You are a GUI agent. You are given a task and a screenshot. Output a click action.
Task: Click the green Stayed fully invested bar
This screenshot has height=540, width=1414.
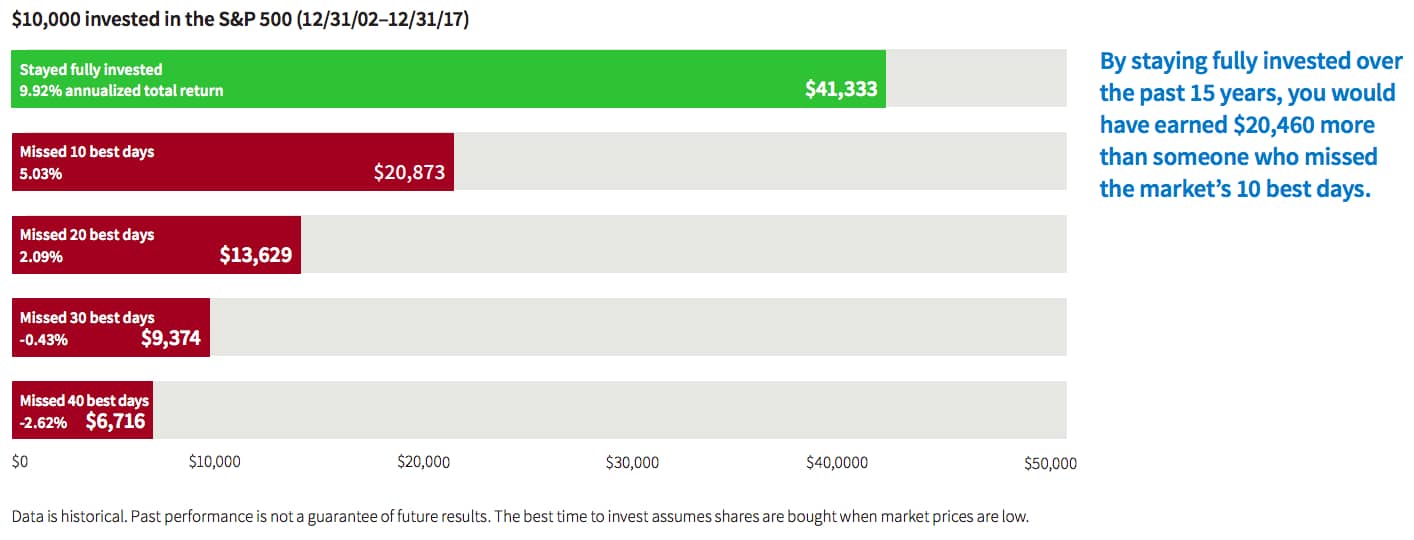448,79
